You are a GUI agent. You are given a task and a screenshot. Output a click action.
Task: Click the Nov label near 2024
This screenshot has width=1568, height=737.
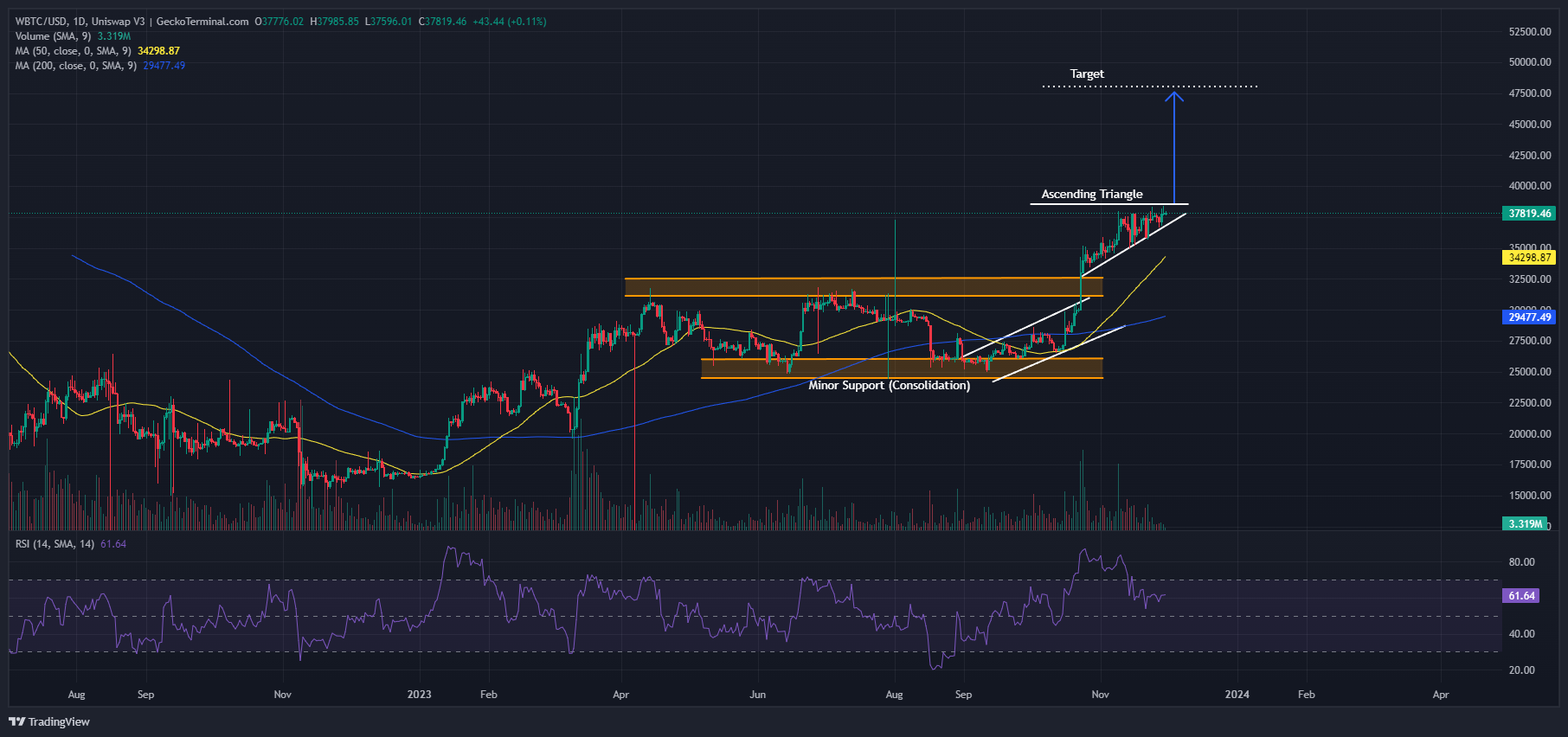coord(1100,695)
